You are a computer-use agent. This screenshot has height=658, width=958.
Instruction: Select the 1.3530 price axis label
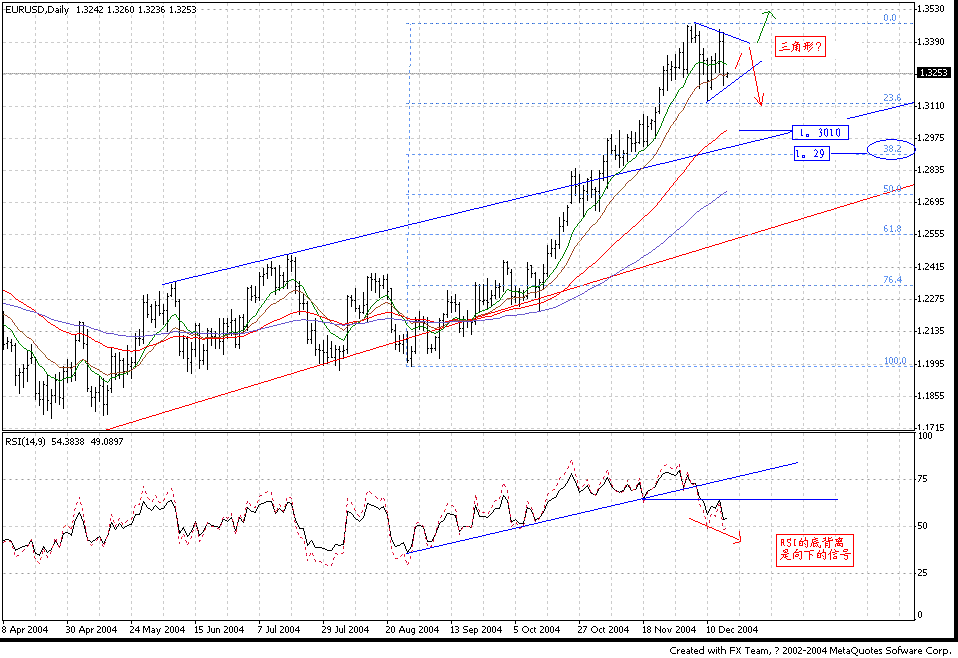(931, 9)
